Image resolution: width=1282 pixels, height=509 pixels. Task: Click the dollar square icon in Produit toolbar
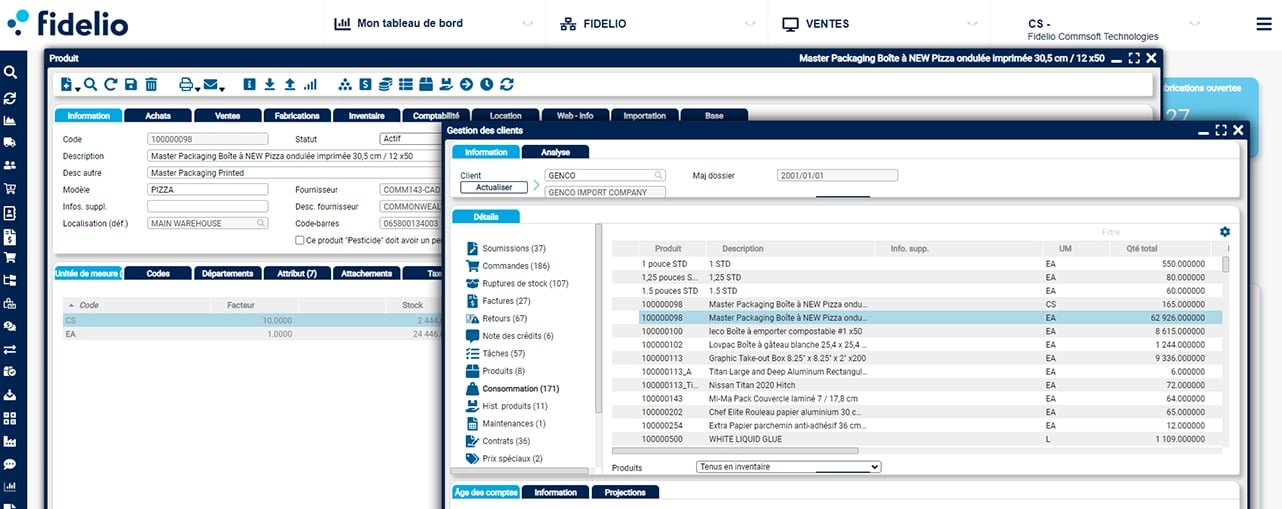pos(366,84)
